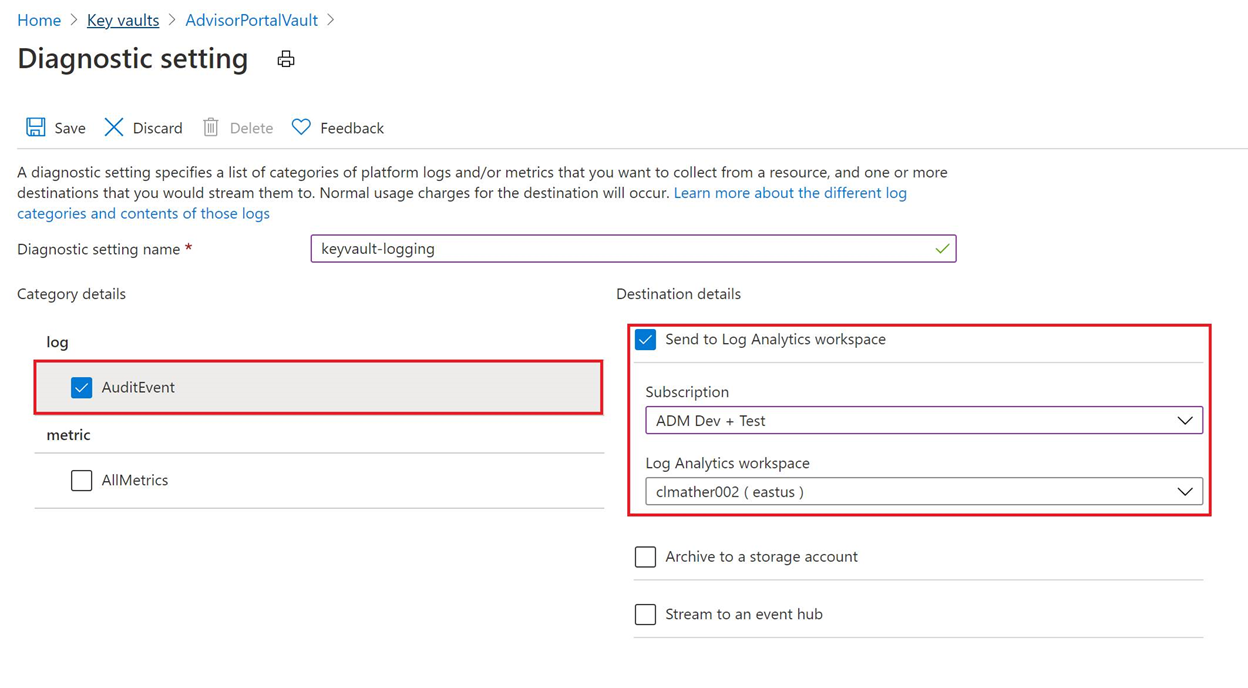Click the Delete trash can icon
1248x688 pixels.
(x=211, y=127)
